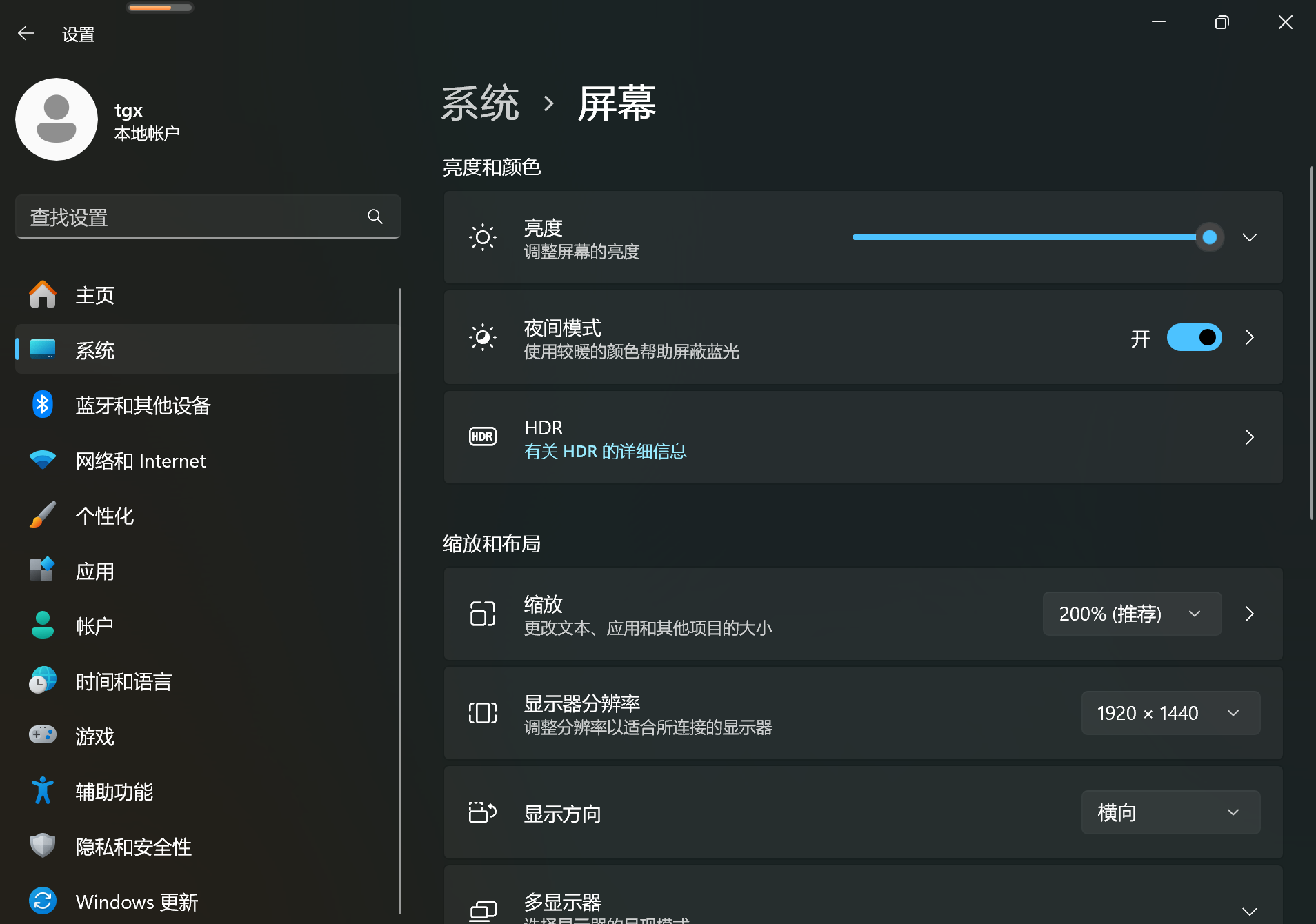Click the display orientation icon

click(x=483, y=812)
